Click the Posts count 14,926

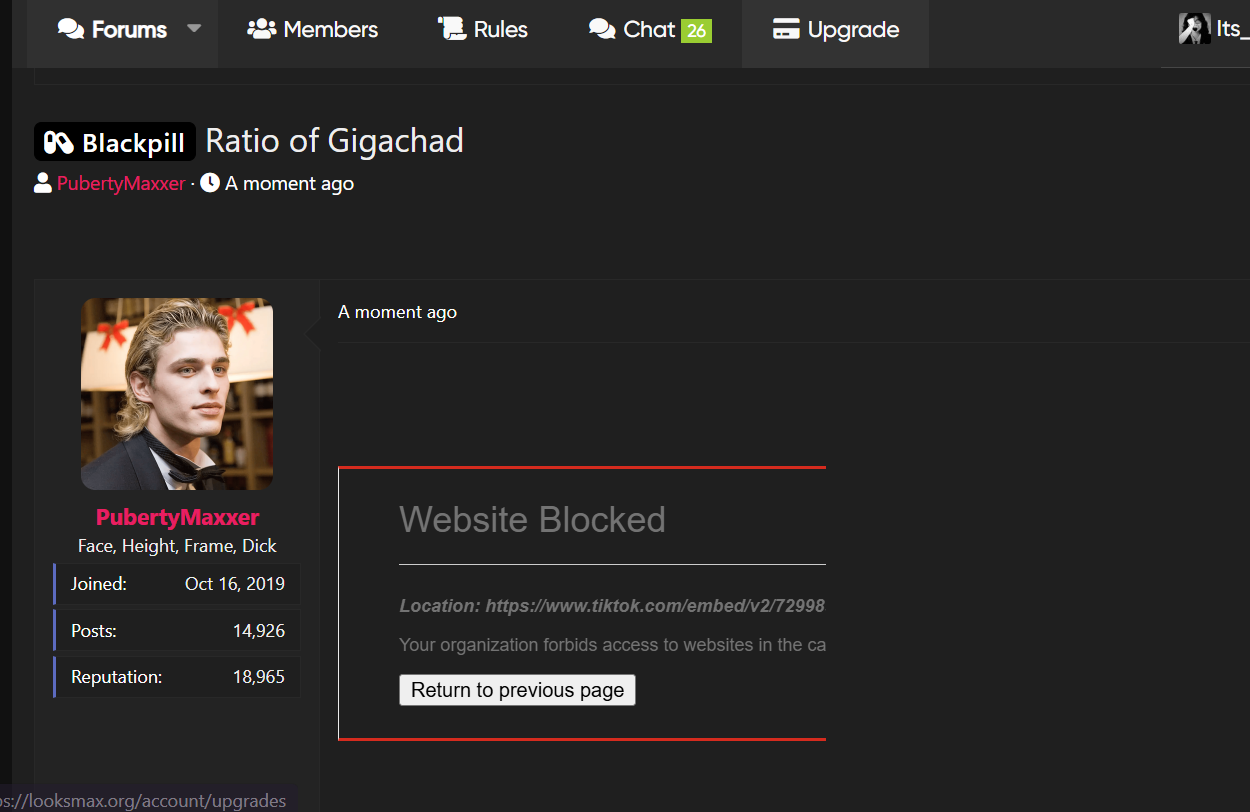[x=258, y=631]
